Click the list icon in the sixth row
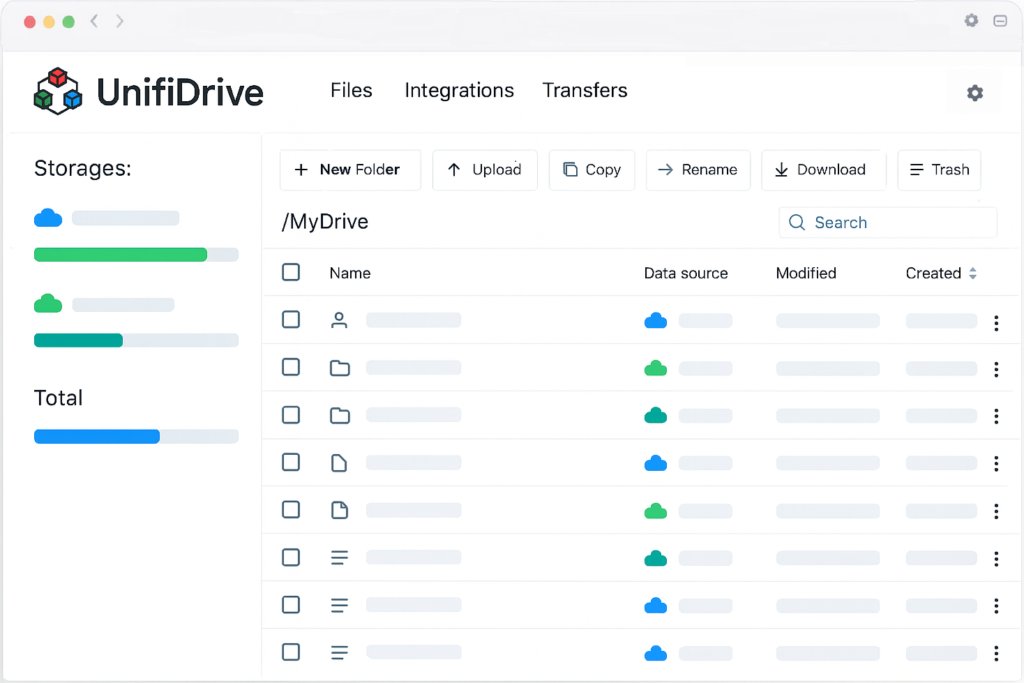1024x683 pixels. (x=340, y=557)
